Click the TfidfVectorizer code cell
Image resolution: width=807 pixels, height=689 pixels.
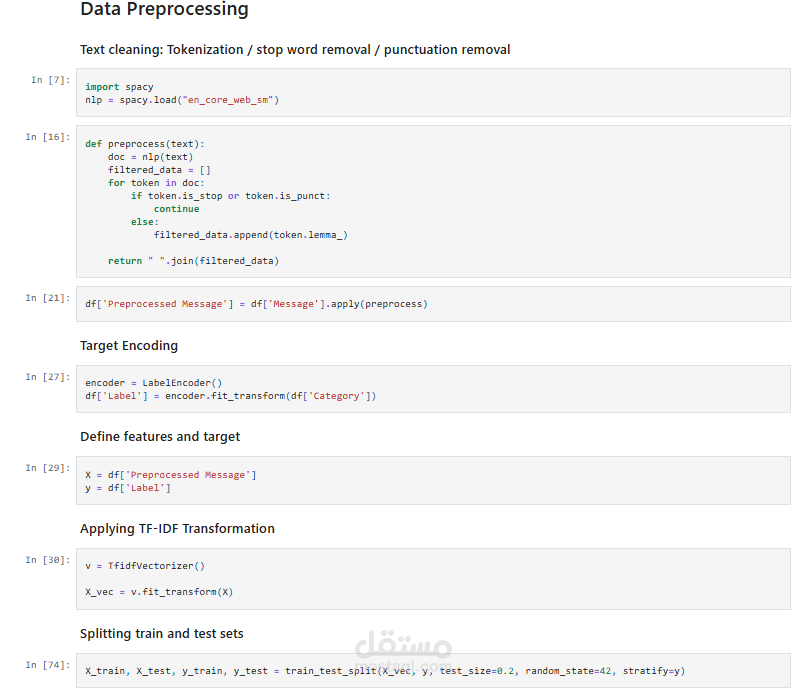point(432,578)
